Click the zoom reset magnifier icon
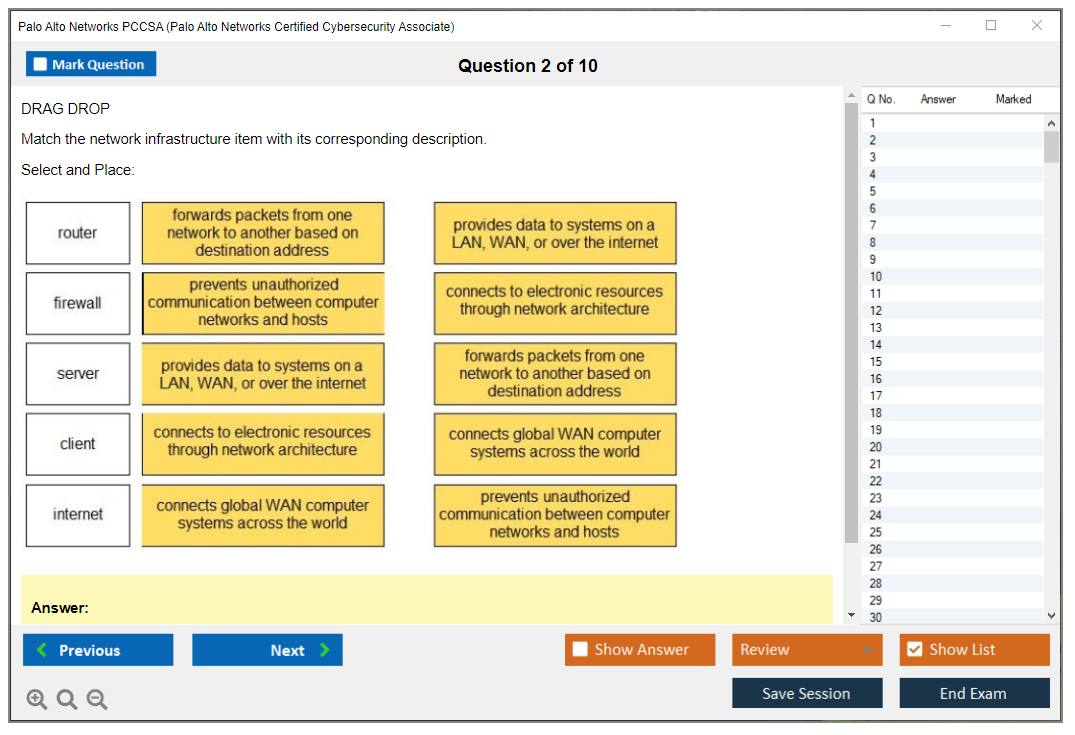Image resolution: width=1075 pixels, height=735 pixels. (67, 700)
